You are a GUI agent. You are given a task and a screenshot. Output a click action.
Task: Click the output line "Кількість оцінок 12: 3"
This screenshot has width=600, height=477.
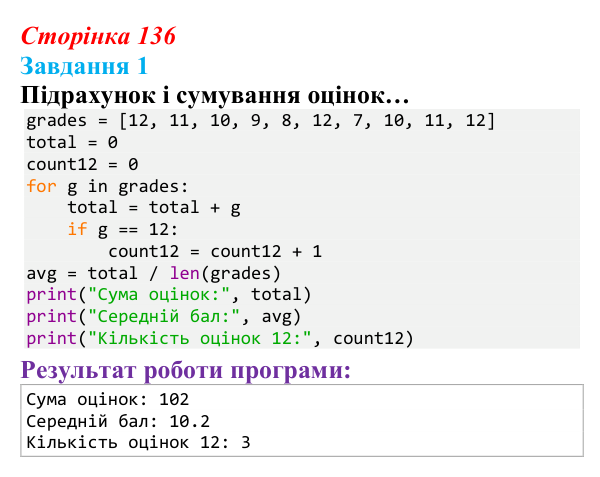pos(138,443)
